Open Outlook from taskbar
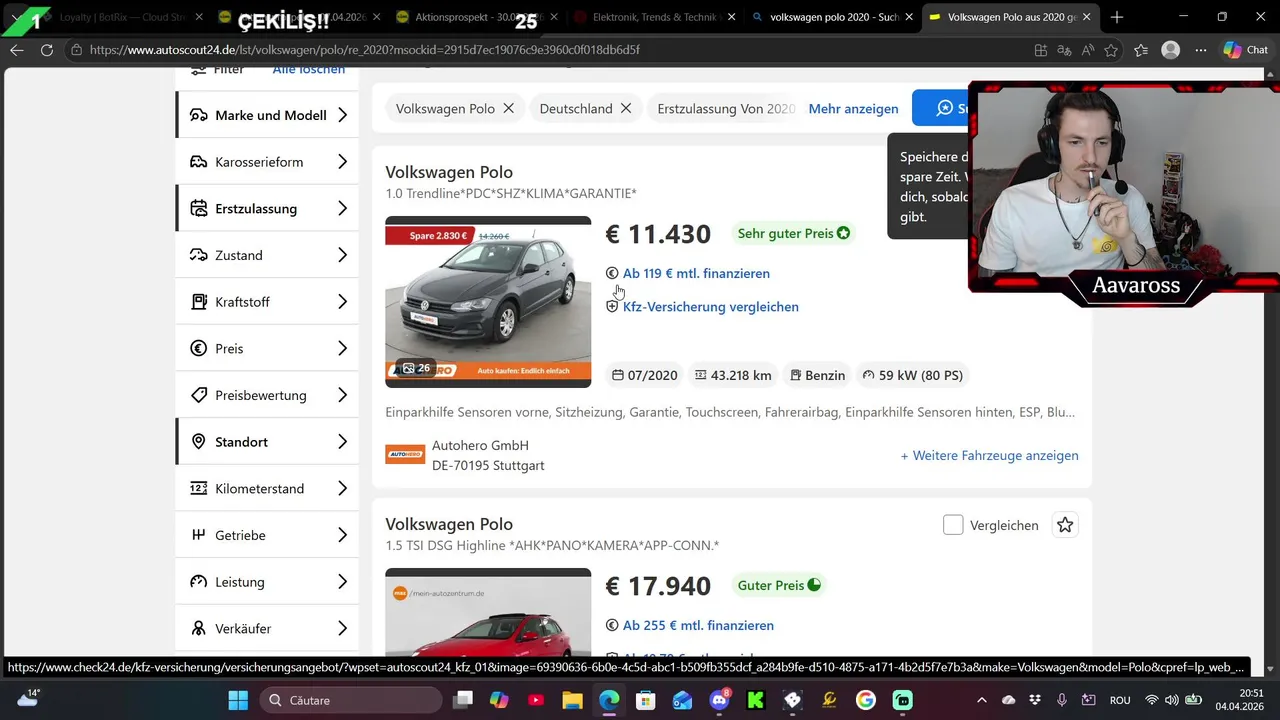Screen dimensions: 1280x720 [682, 700]
